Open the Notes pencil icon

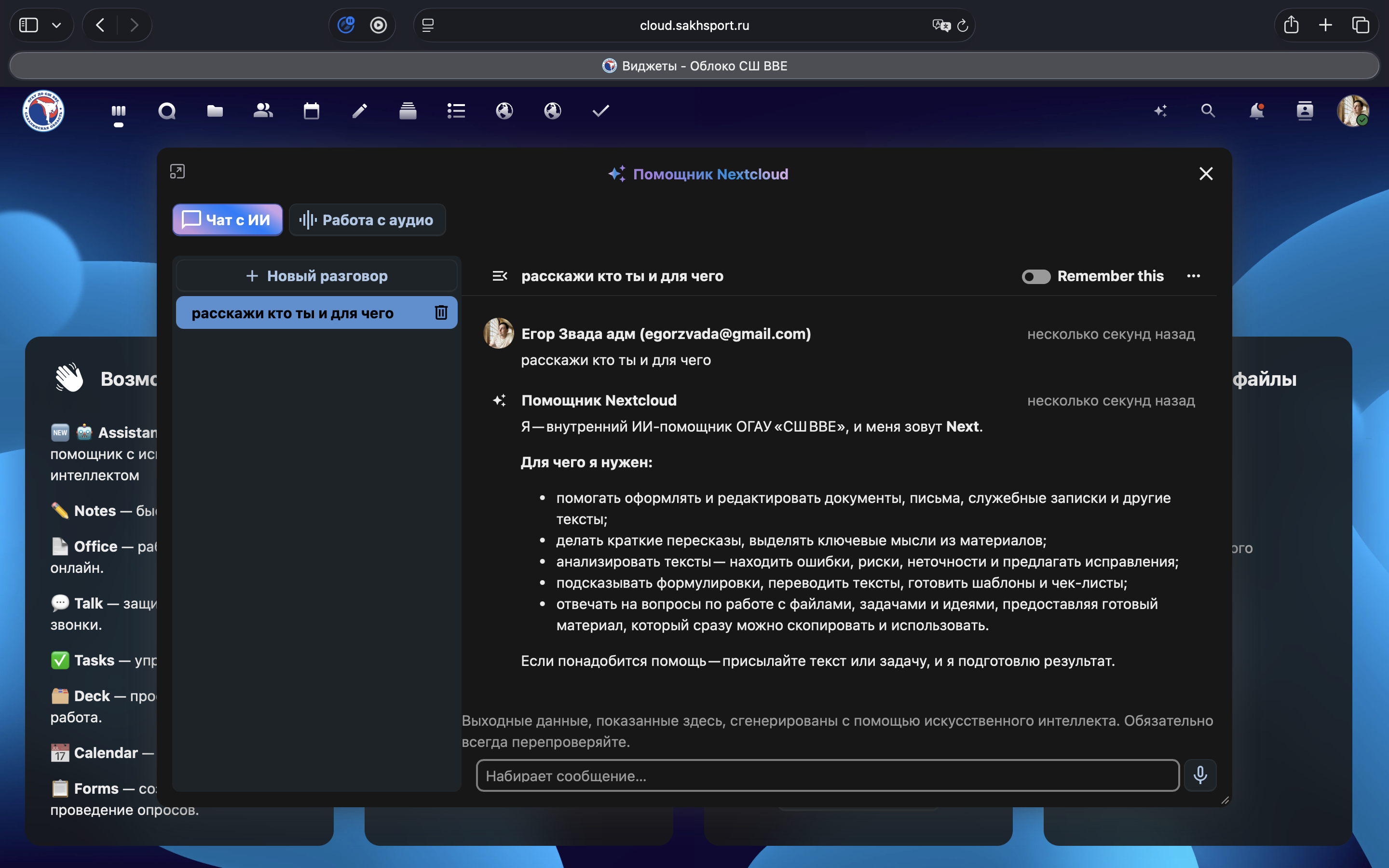(360, 111)
